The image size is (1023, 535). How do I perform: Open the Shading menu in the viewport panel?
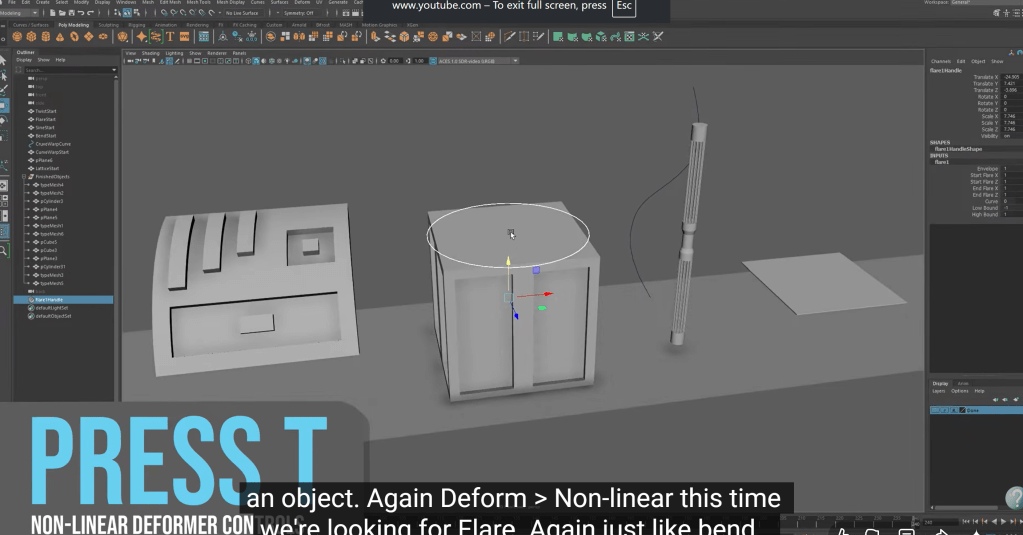(x=151, y=53)
